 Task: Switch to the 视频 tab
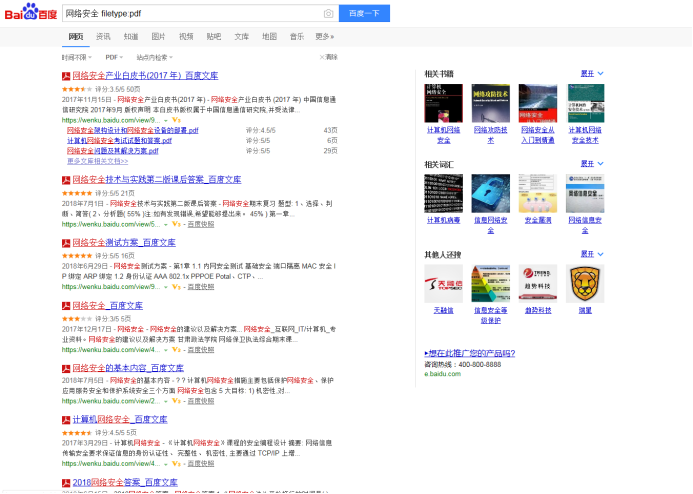pos(186,37)
